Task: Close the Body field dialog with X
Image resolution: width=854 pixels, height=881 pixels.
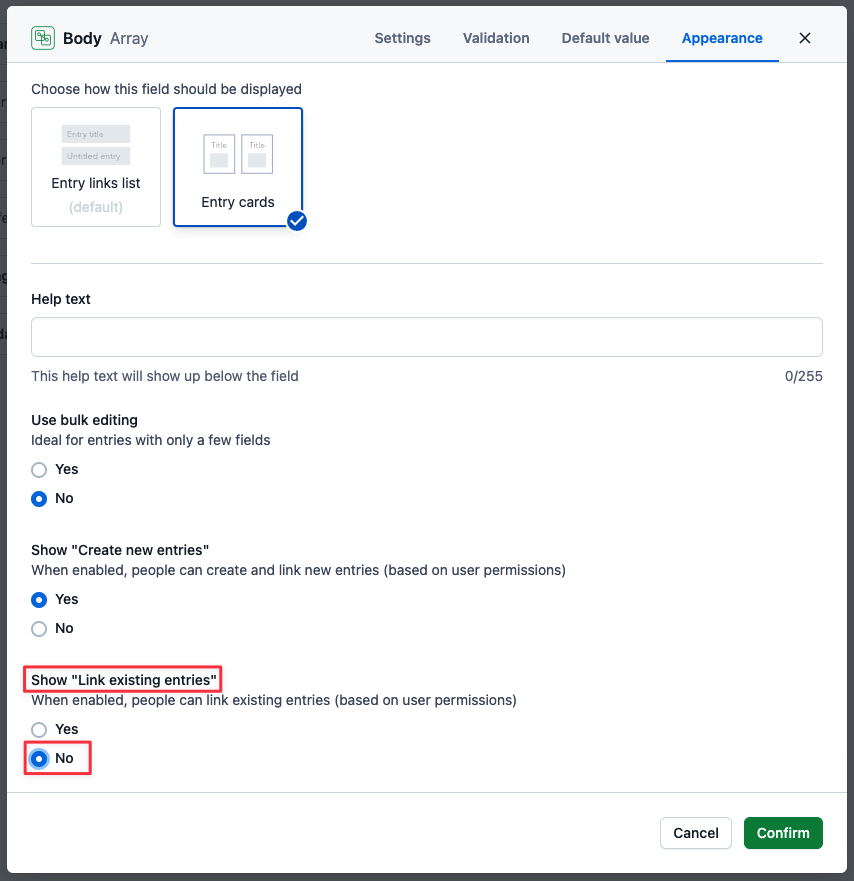Action: click(805, 38)
